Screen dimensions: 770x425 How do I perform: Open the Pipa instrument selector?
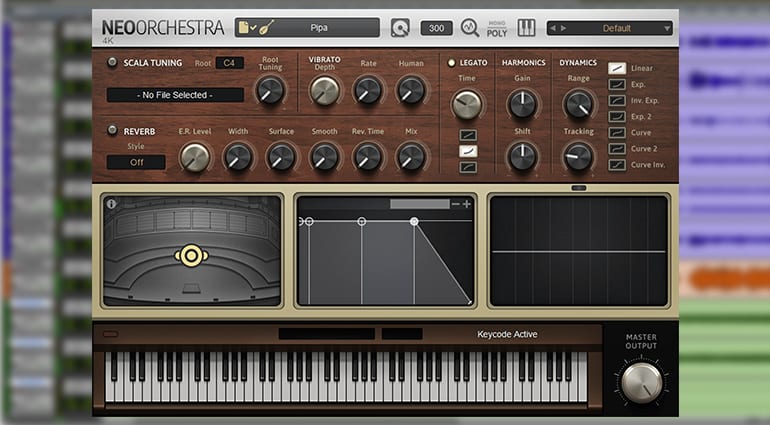pyautogui.click(x=307, y=28)
